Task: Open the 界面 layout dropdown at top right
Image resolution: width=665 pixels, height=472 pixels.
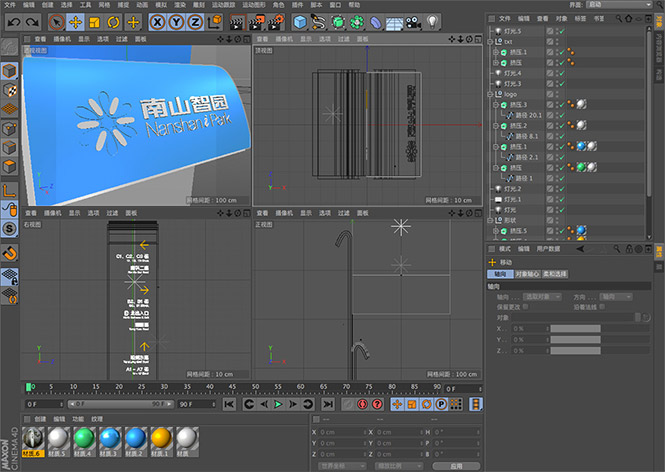Action: pyautogui.click(x=620, y=5)
